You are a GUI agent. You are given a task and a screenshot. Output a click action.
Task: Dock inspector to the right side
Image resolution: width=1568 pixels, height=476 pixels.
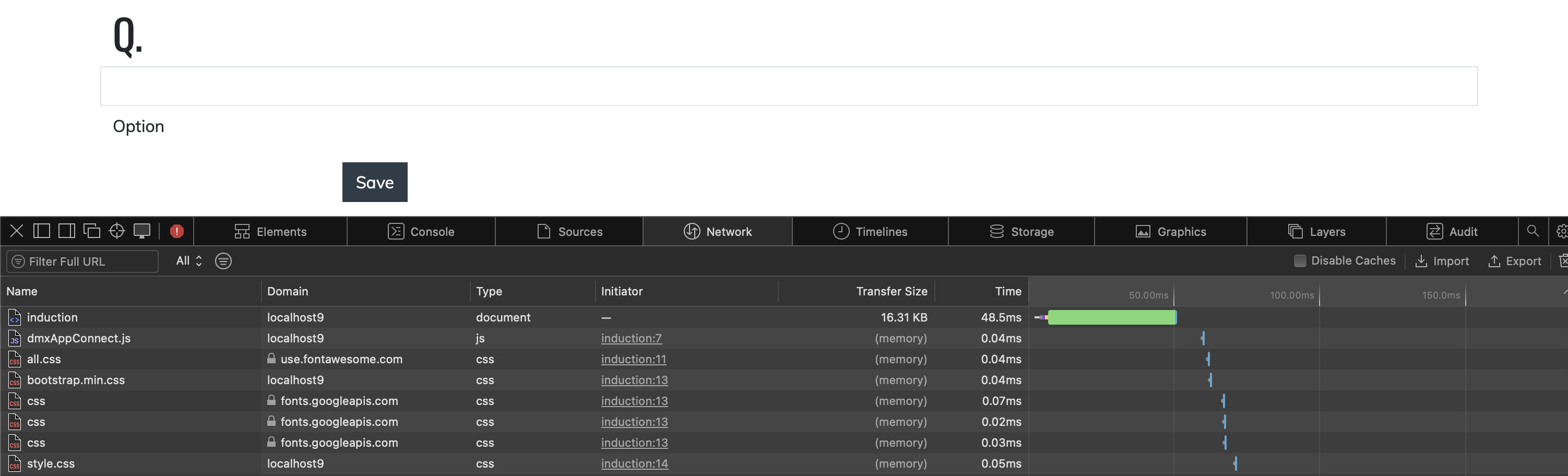tap(66, 231)
